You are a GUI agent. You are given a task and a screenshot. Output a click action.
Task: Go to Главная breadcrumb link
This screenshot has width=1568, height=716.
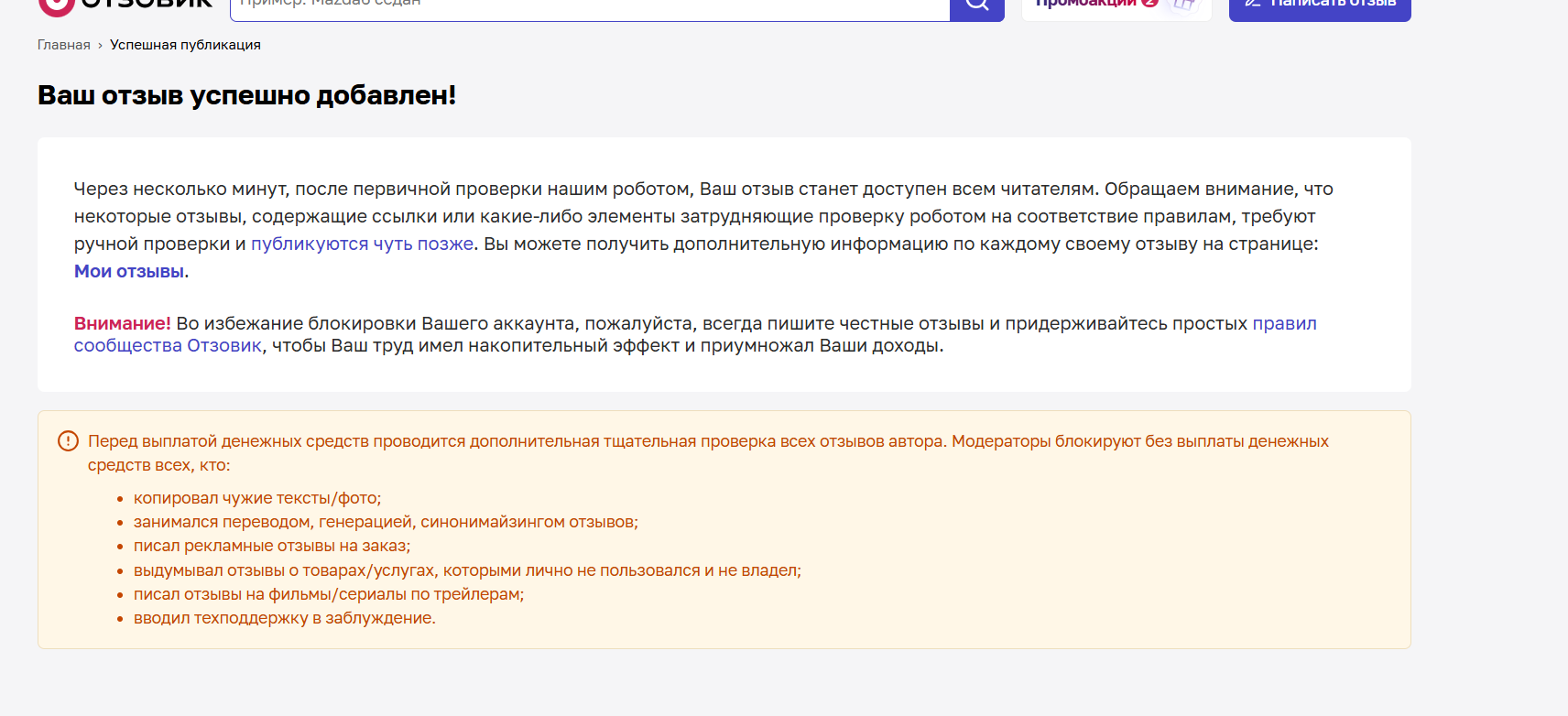64,45
